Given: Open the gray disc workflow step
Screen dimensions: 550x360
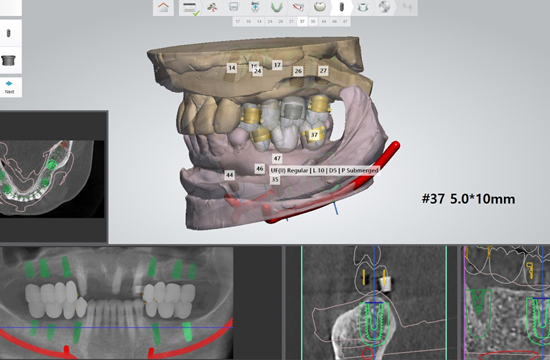Looking at the screenshot, I should (384, 7).
